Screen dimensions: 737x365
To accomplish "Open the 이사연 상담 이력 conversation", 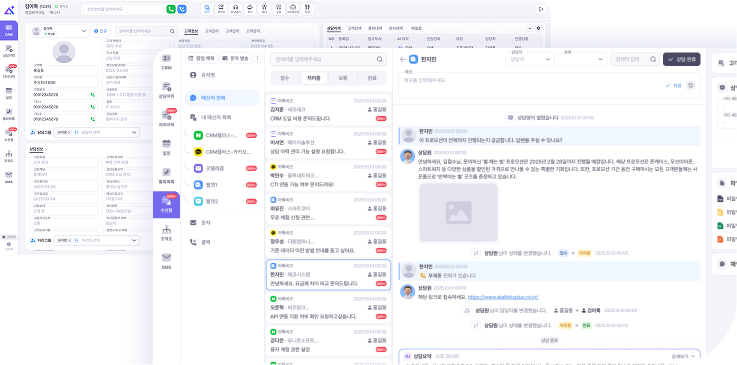I will (328, 142).
